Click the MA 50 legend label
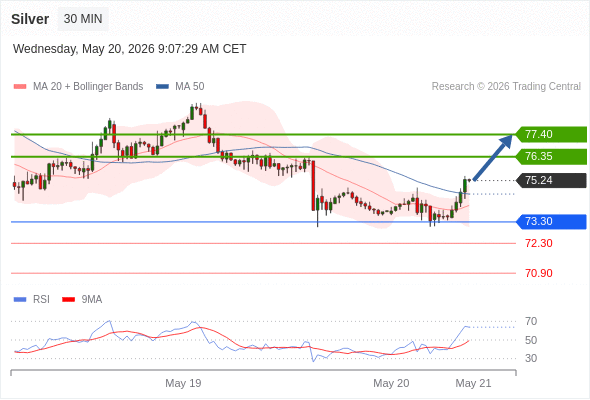Screen dimensions: 590x400 (190, 87)
